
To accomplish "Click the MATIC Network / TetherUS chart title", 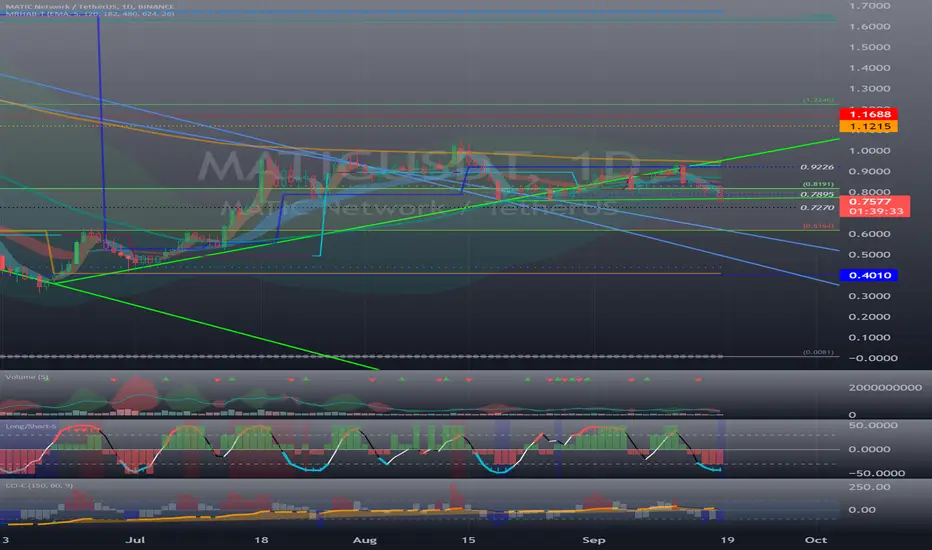I will pyautogui.click(x=89, y=7).
